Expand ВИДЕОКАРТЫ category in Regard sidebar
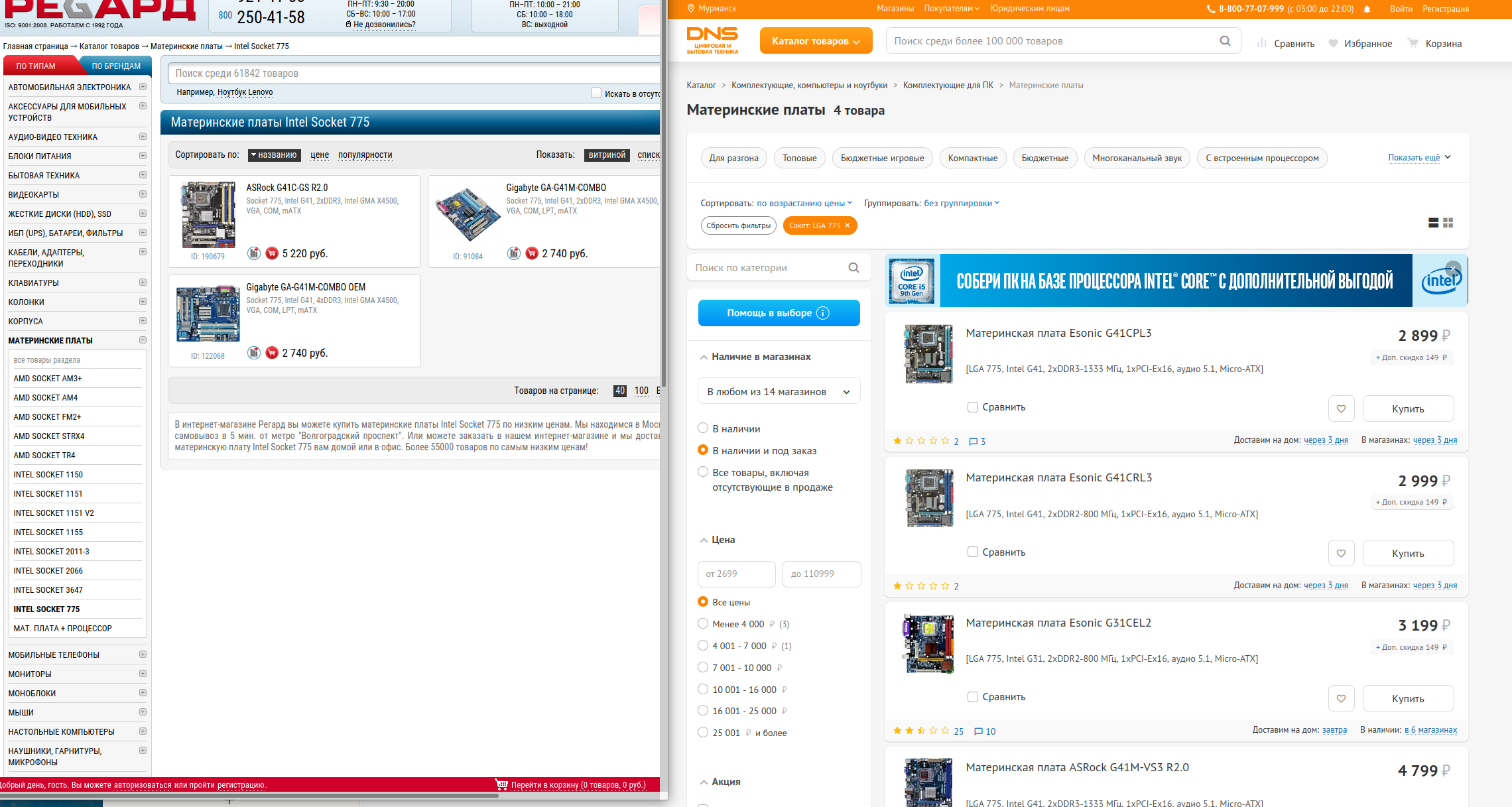This screenshot has width=1512, height=807. [x=143, y=194]
